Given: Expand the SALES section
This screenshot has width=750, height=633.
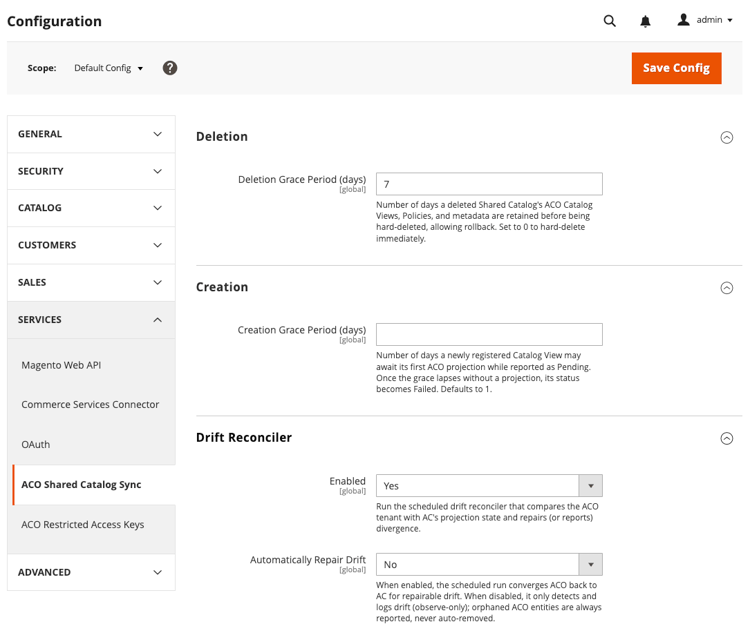Looking at the screenshot, I should [91, 282].
